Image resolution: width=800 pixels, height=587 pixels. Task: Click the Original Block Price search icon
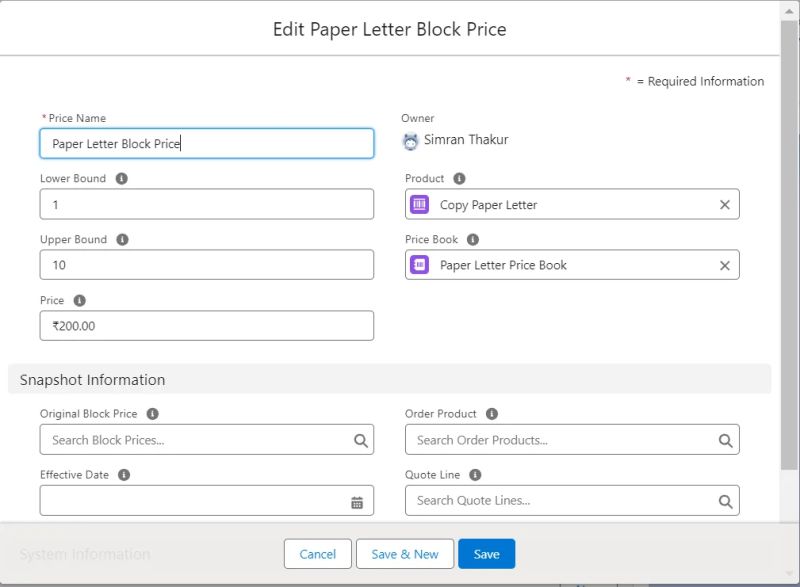point(361,439)
